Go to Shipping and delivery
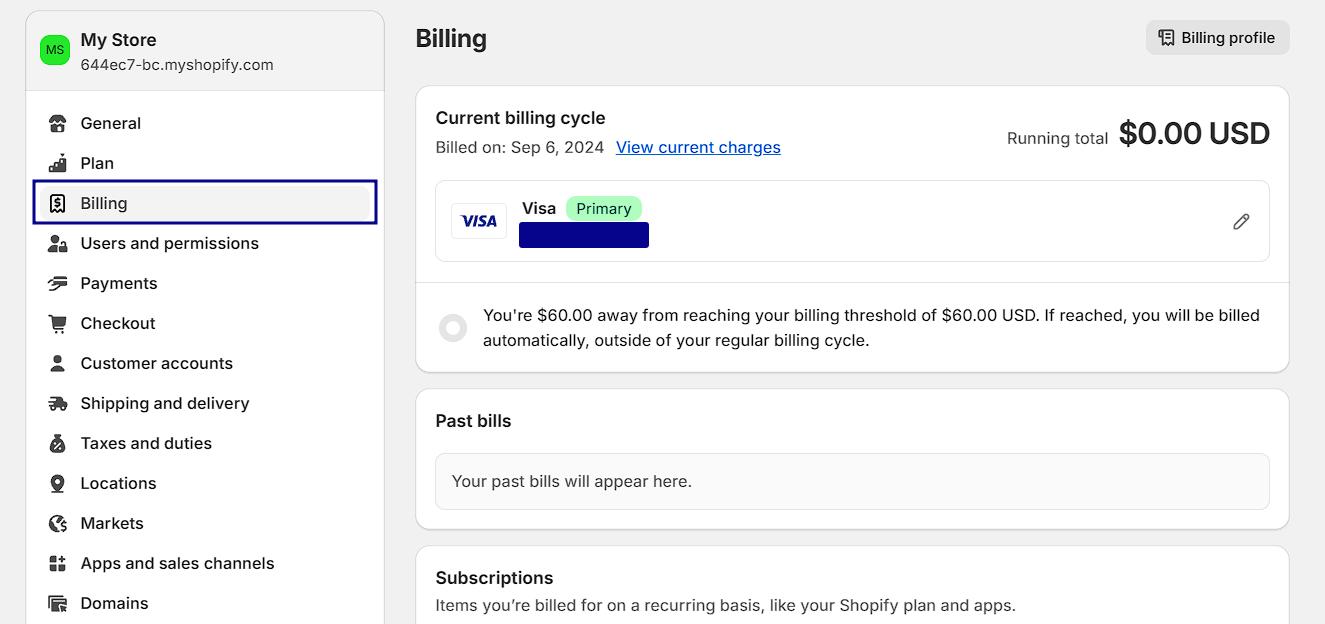The image size is (1325, 624). click(x=205, y=403)
